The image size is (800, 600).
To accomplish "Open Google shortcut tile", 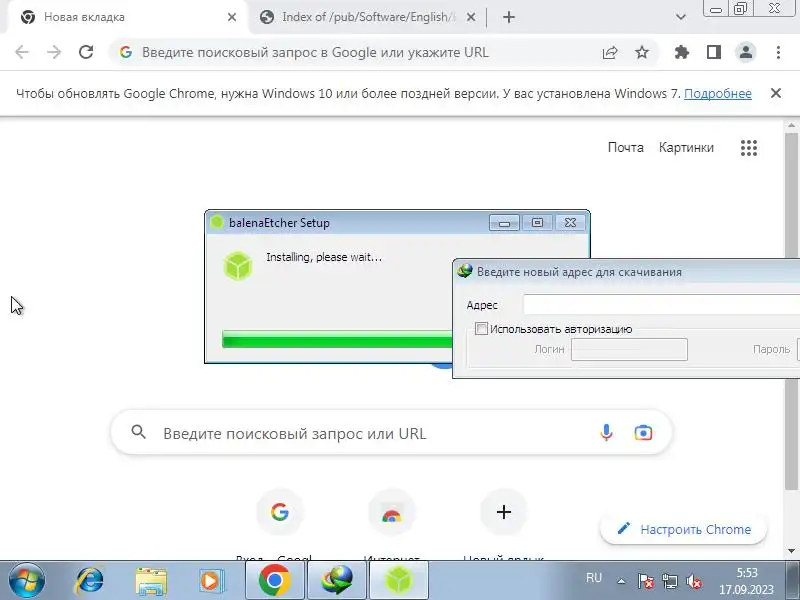I will pyautogui.click(x=280, y=512).
